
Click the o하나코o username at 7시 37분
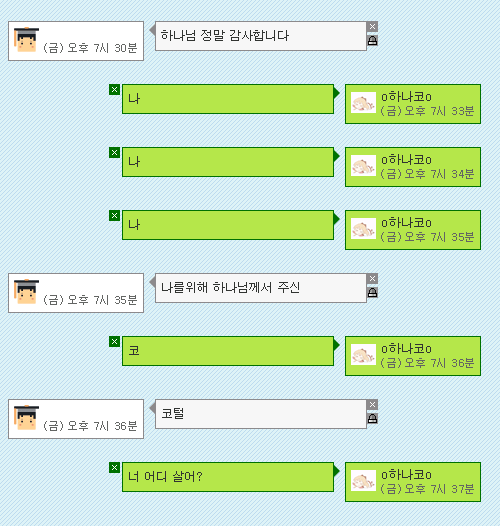pyautogui.click(x=406, y=475)
